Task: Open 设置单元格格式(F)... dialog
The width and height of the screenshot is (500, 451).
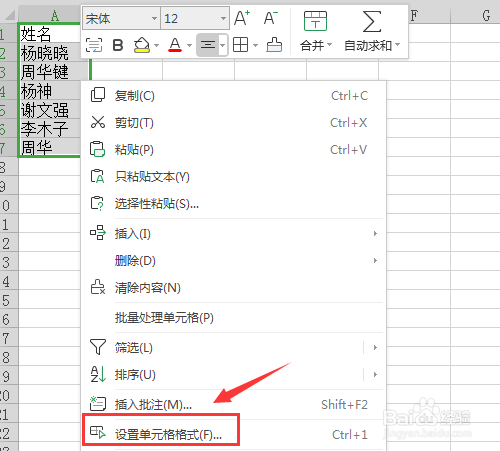Action: pos(233,434)
